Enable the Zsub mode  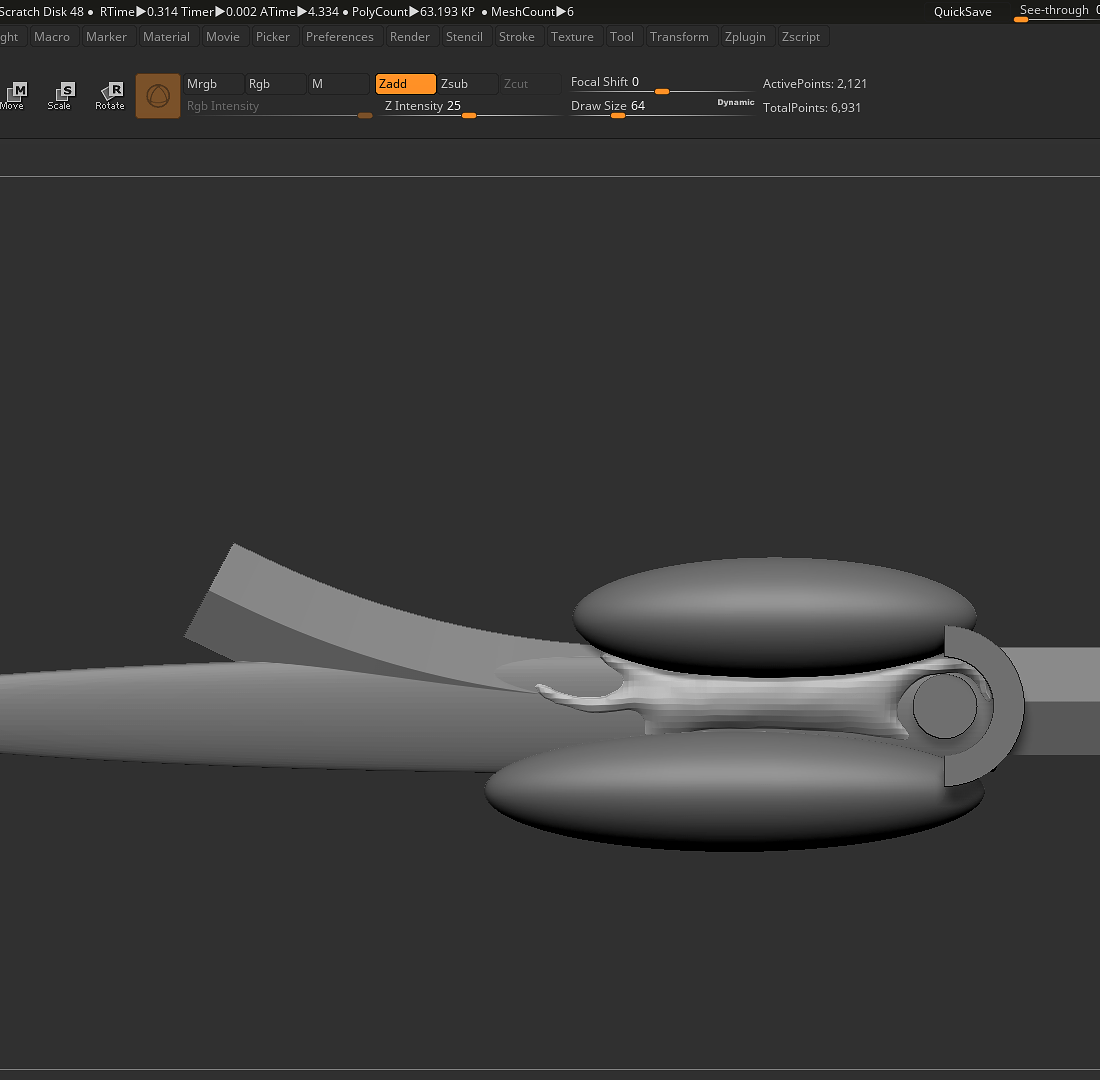(x=467, y=84)
